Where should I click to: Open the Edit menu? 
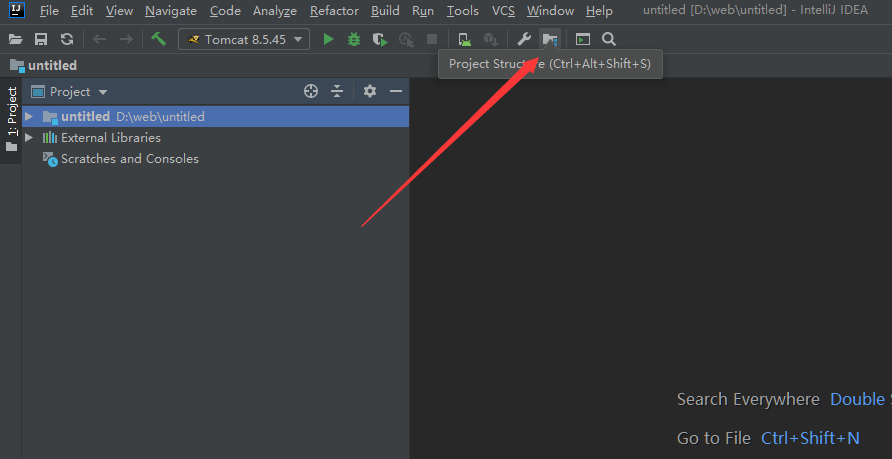coord(82,11)
